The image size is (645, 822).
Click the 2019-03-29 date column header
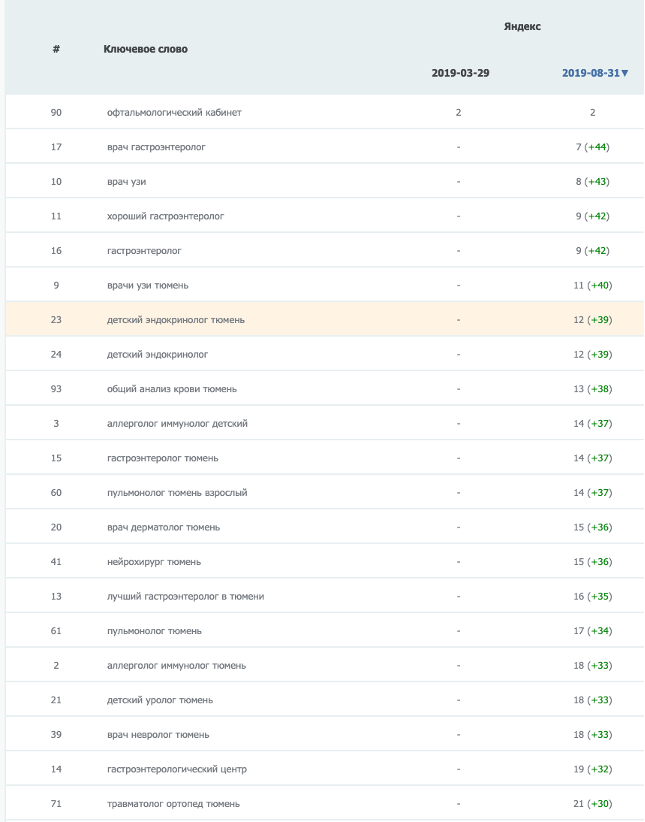[x=460, y=73]
